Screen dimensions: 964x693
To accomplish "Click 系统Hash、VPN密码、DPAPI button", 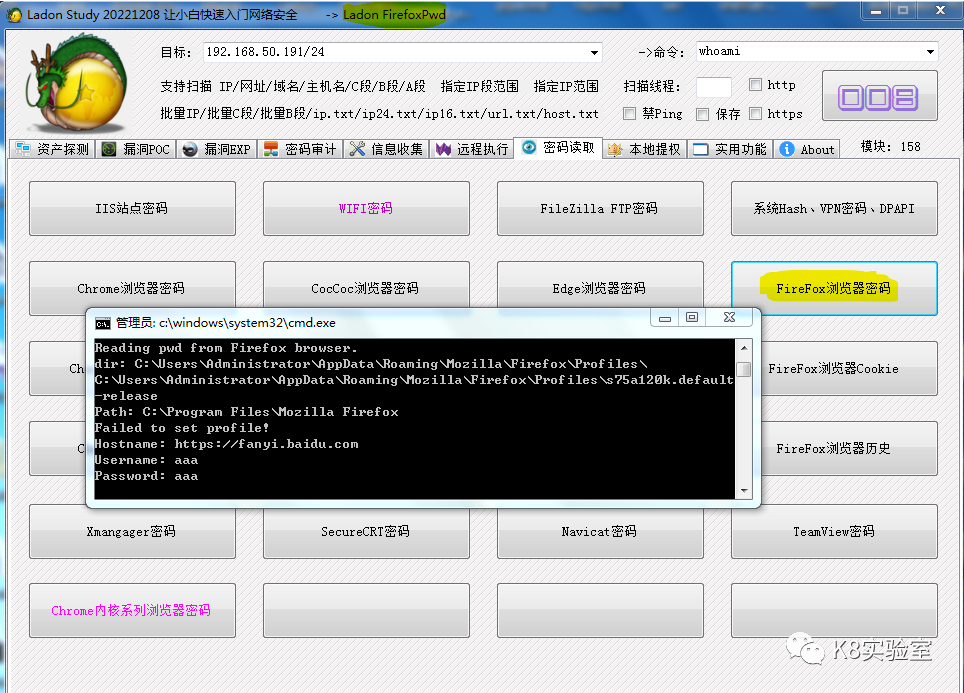I will pyautogui.click(x=834, y=208).
